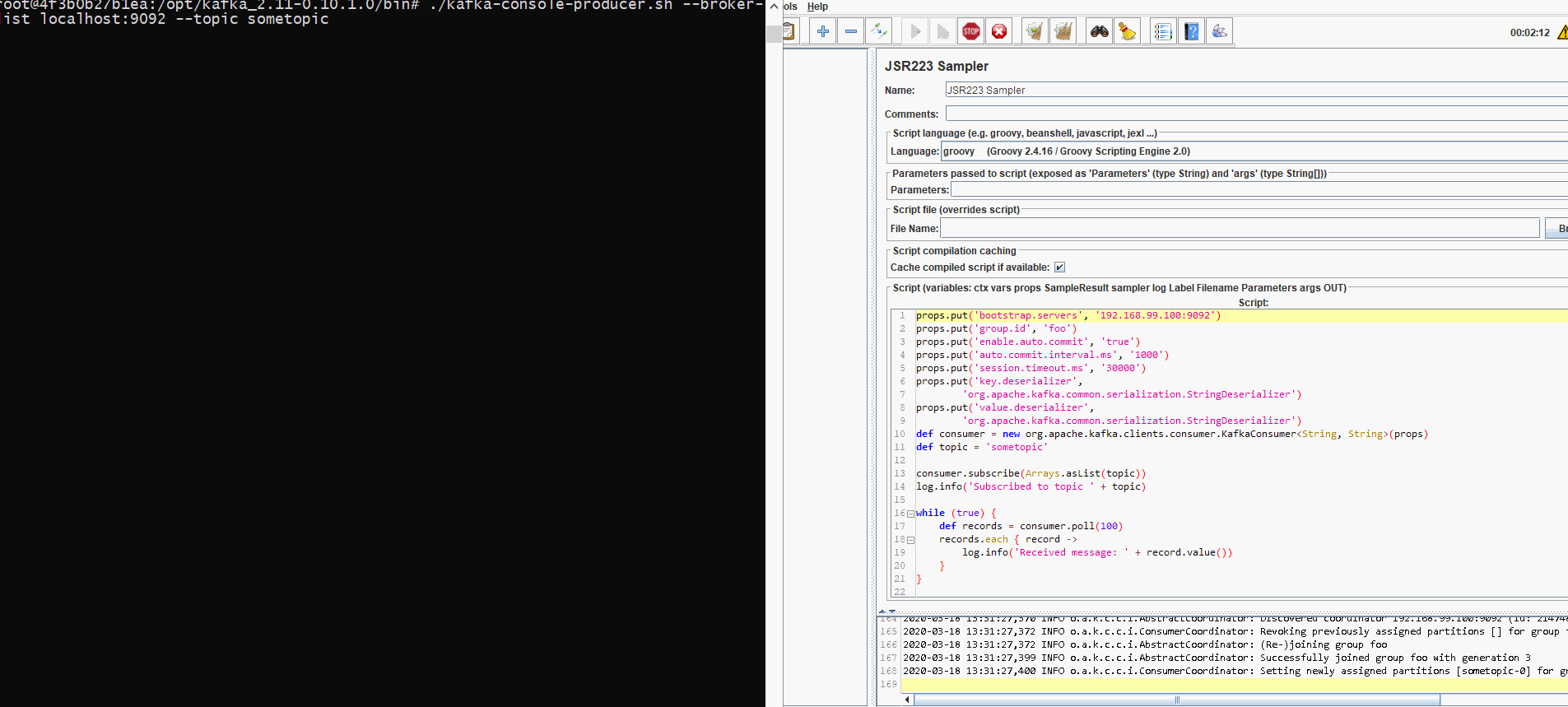Click into the Comments field
The image size is (1568, 707).
(x=1256, y=114)
